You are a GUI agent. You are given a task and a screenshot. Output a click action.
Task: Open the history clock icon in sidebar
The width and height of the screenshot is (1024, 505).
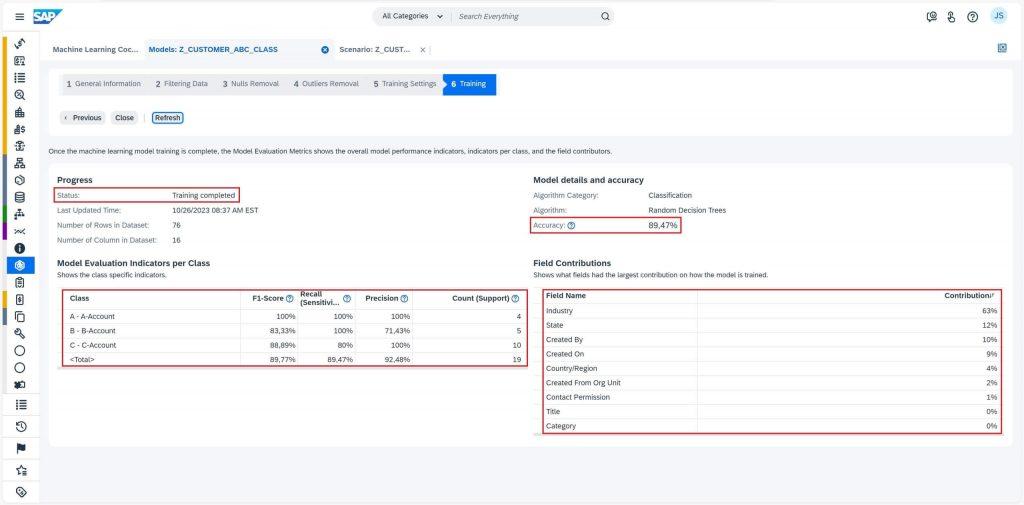[20, 427]
